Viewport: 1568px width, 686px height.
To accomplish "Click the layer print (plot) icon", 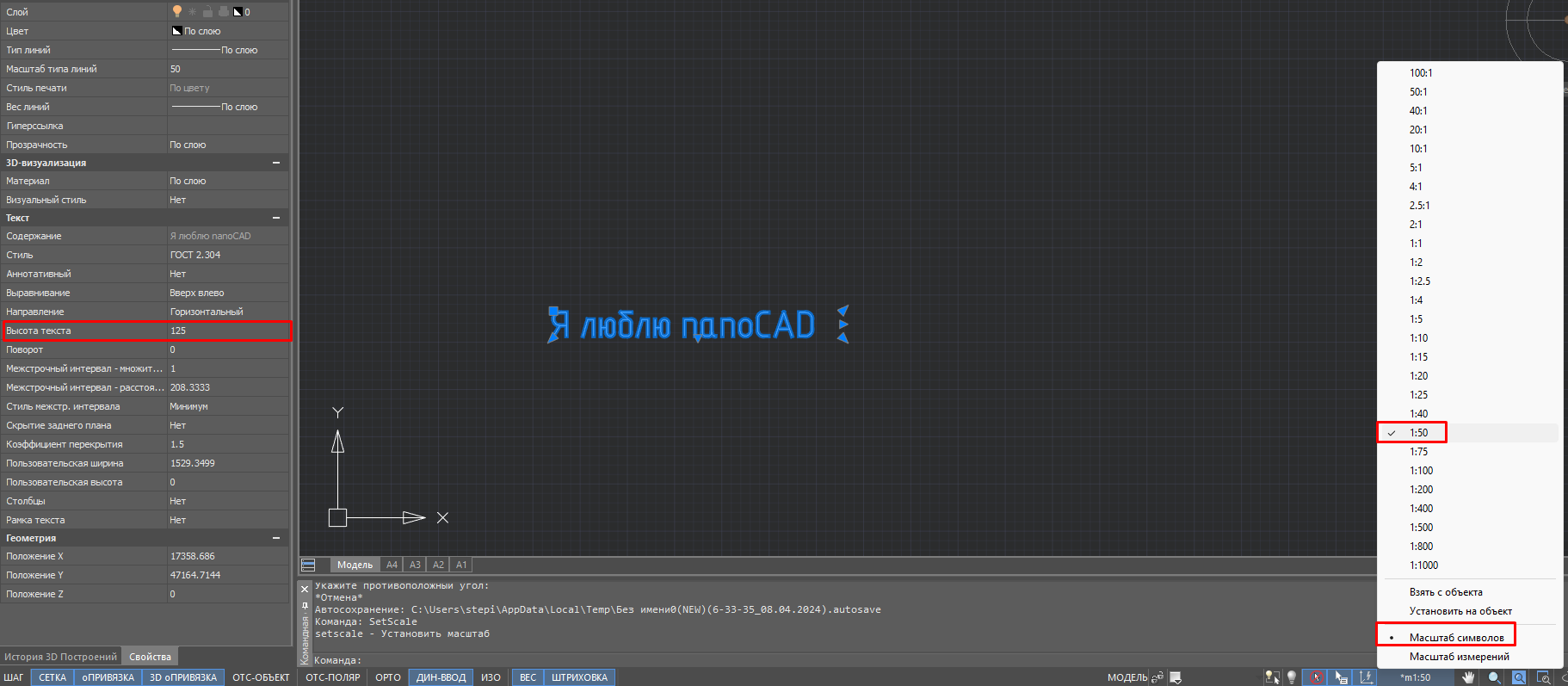I will (224, 12).
